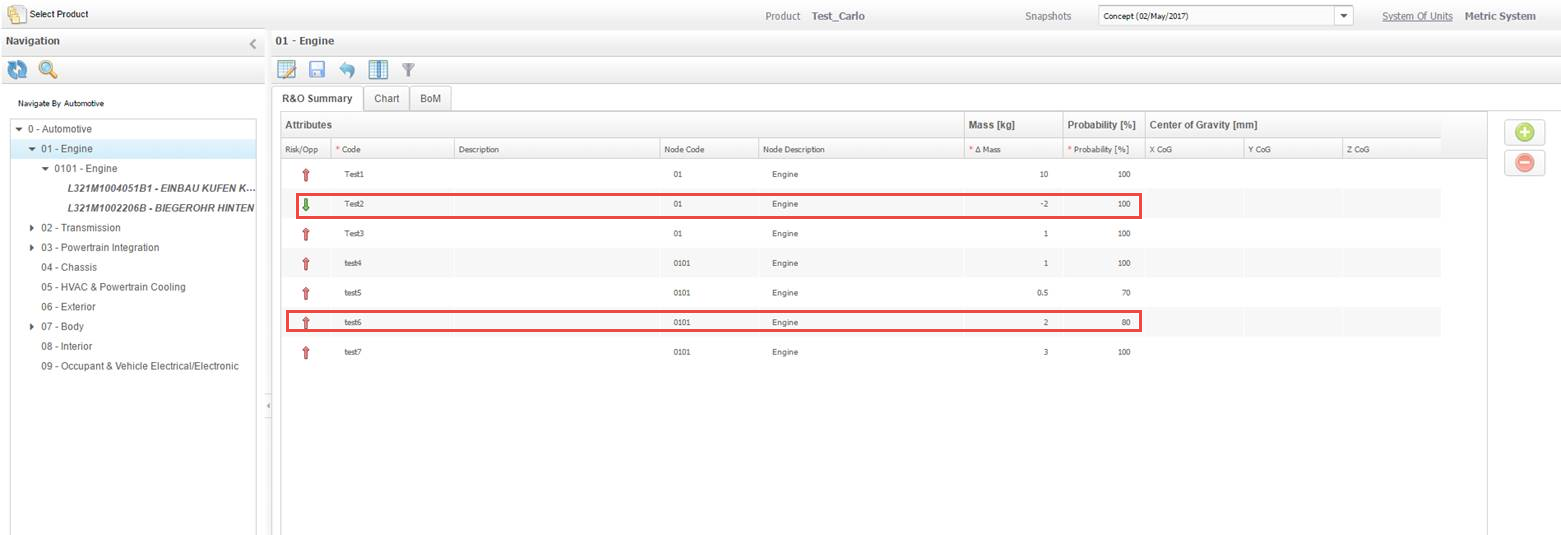Switch to the BoM tab

[430, 99]
